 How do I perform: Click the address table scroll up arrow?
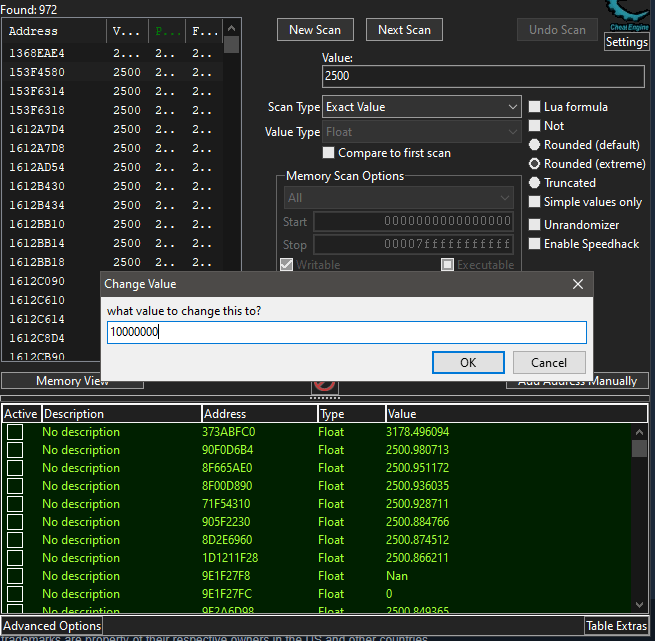pyautogui.click(x=639, y=432)
